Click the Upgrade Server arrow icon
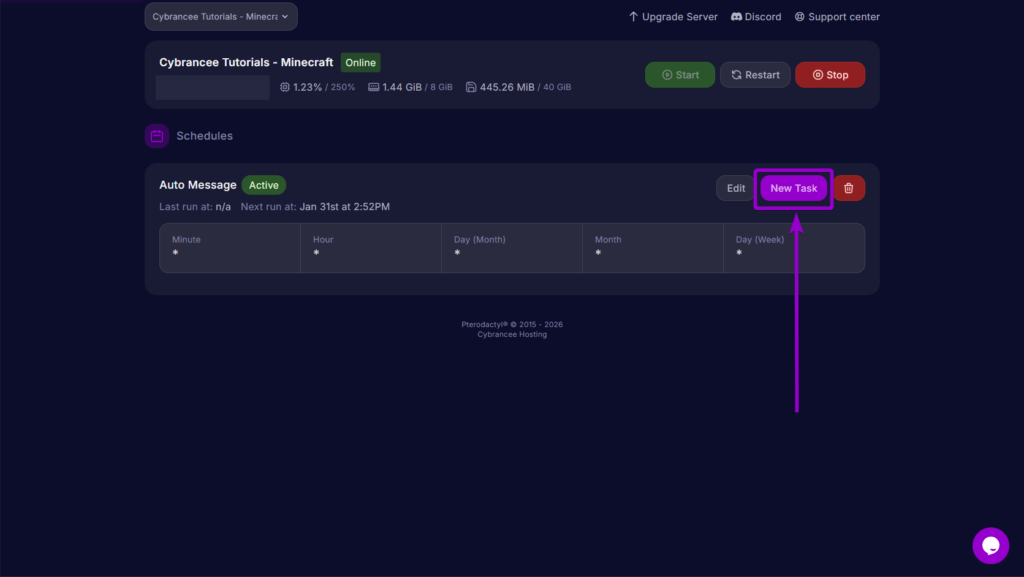Screen dimensions: 1024x577 (x=632, y=16)
